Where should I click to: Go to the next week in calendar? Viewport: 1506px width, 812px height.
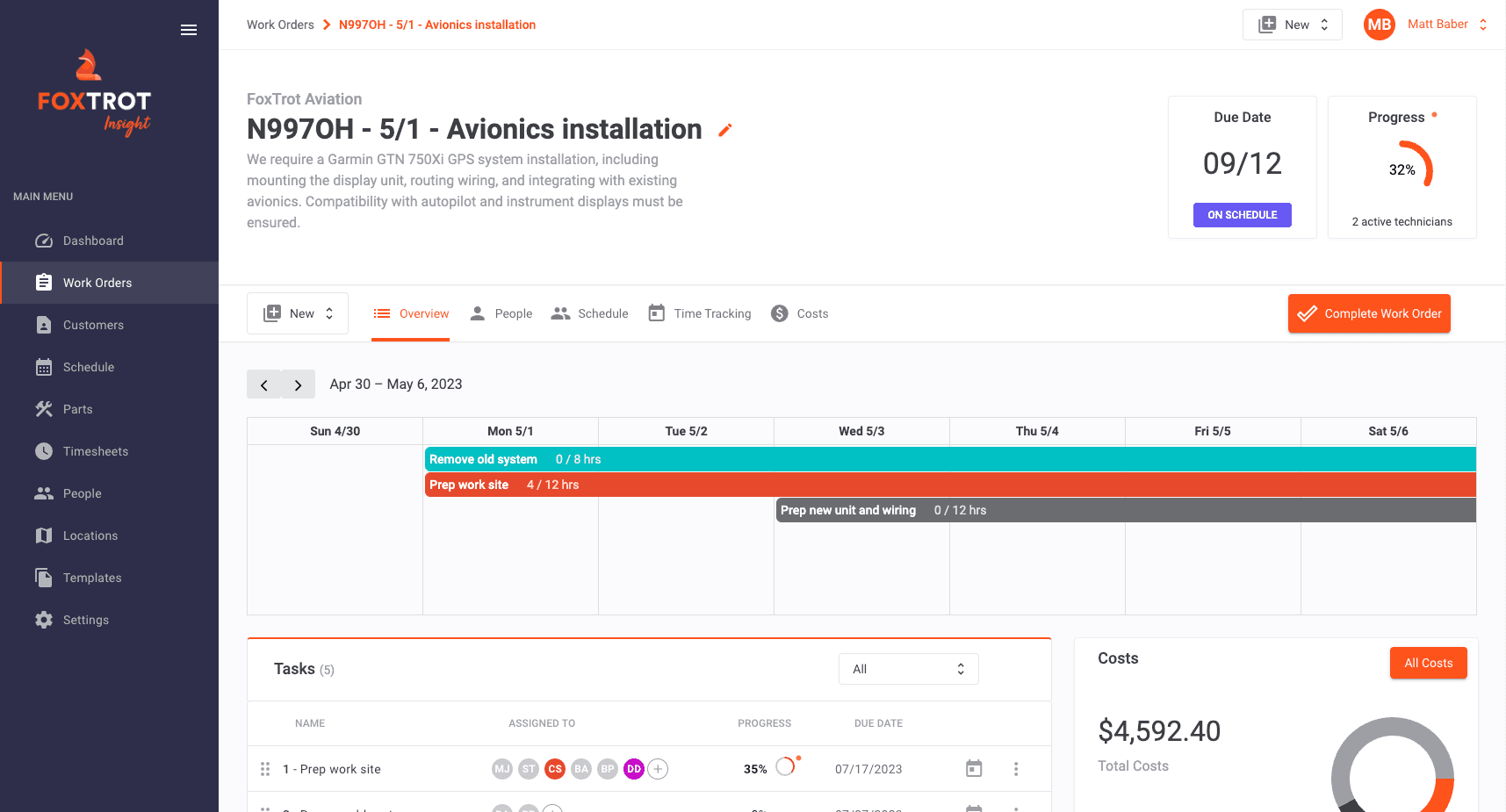point(299,384)
